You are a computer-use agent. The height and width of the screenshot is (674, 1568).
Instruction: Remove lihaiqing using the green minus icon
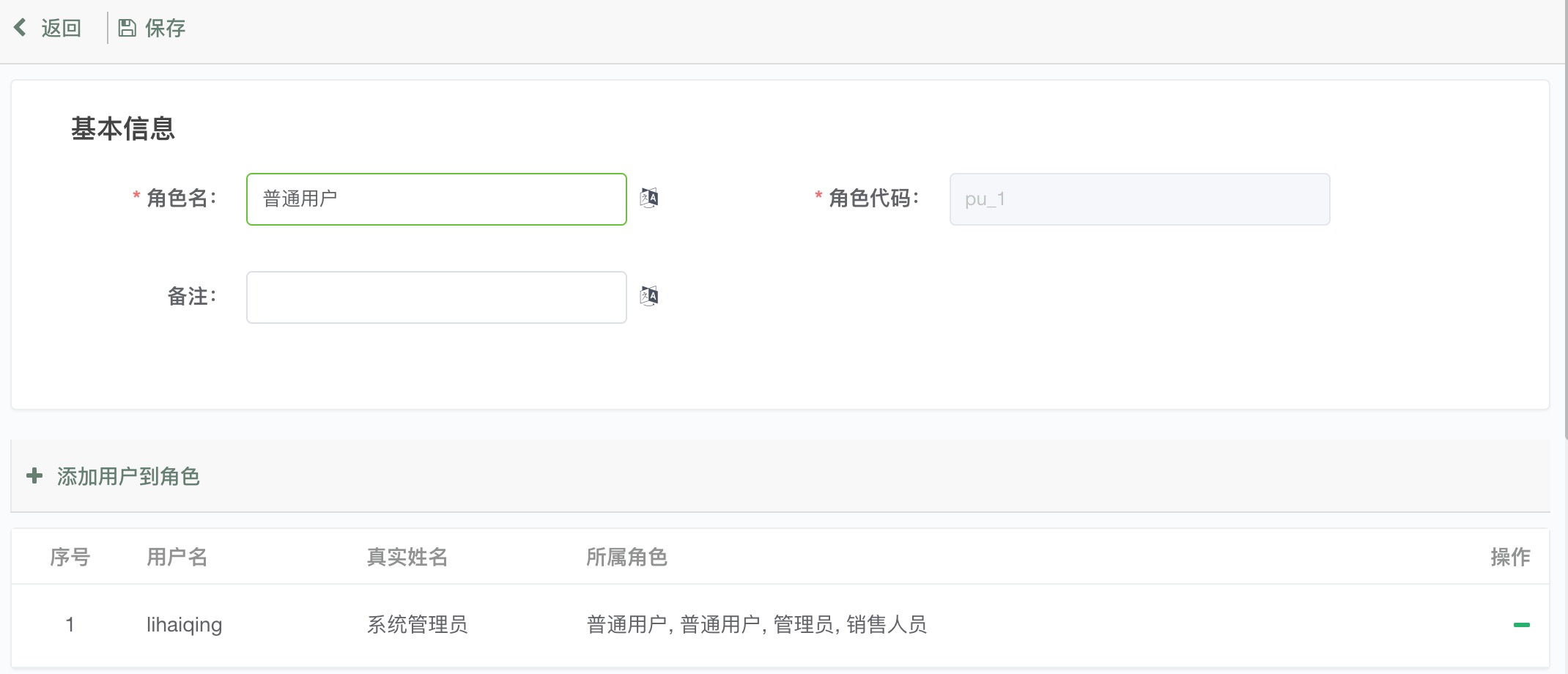1522,625
